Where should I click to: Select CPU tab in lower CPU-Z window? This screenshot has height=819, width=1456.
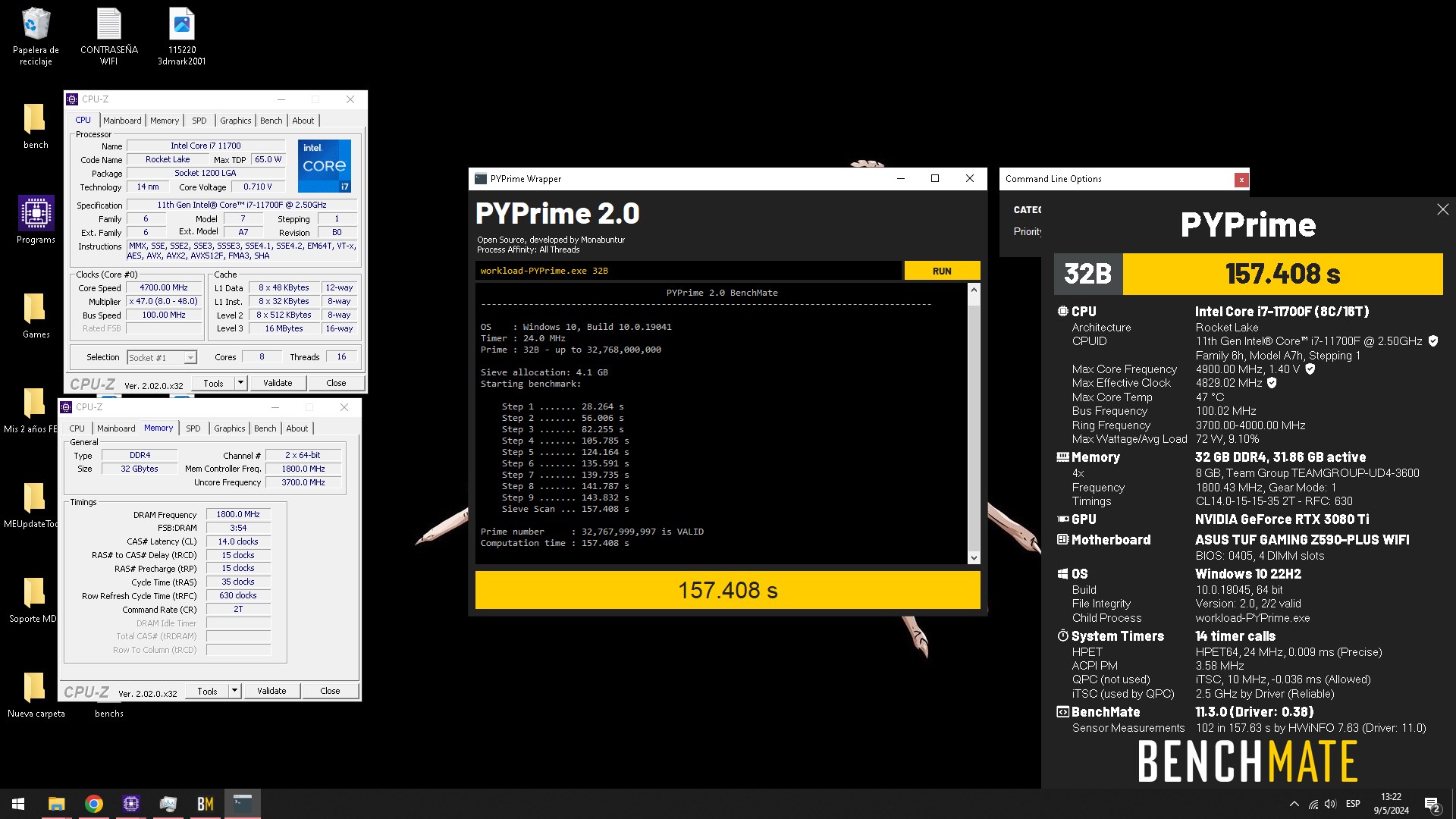point(77,428)
